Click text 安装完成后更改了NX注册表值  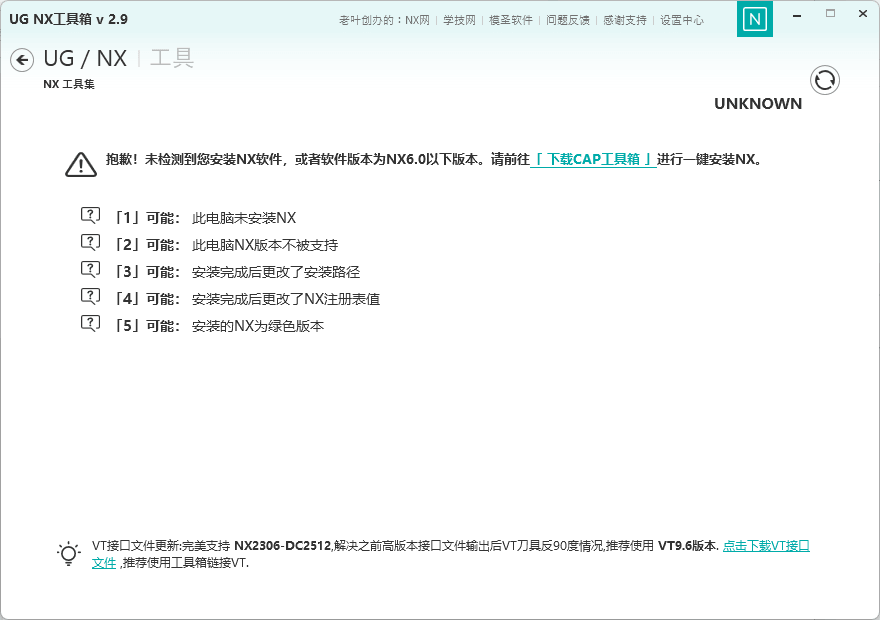[286, 299]
